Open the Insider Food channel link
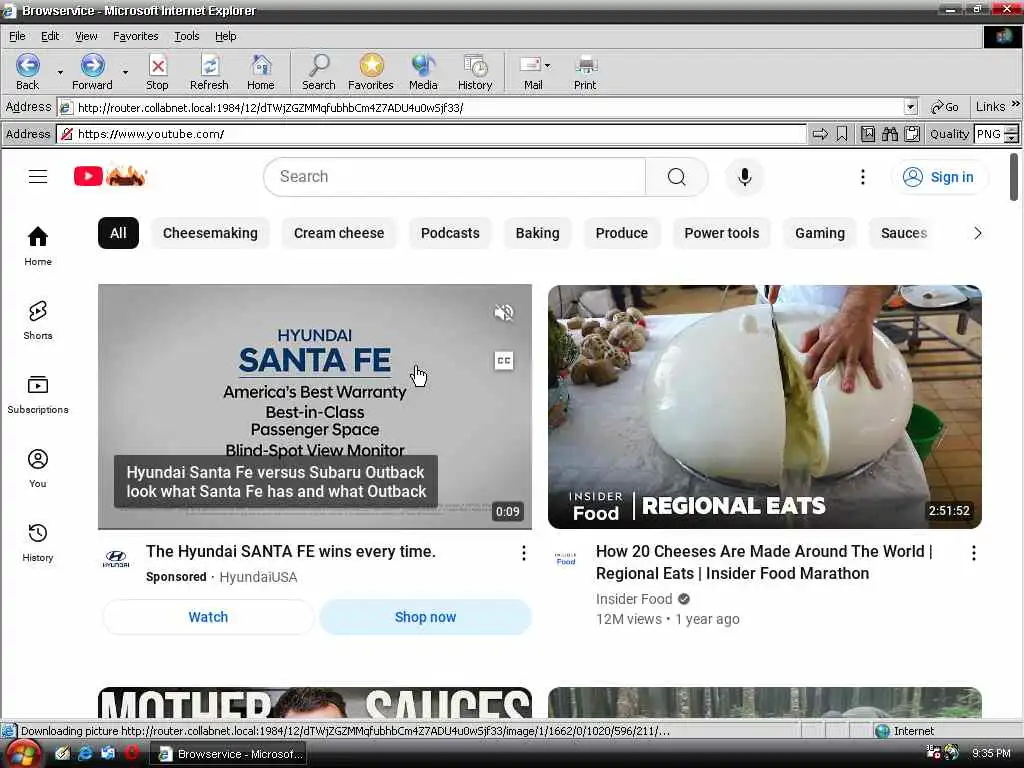This screenshot has width=1024, height=768. [633, 599]
